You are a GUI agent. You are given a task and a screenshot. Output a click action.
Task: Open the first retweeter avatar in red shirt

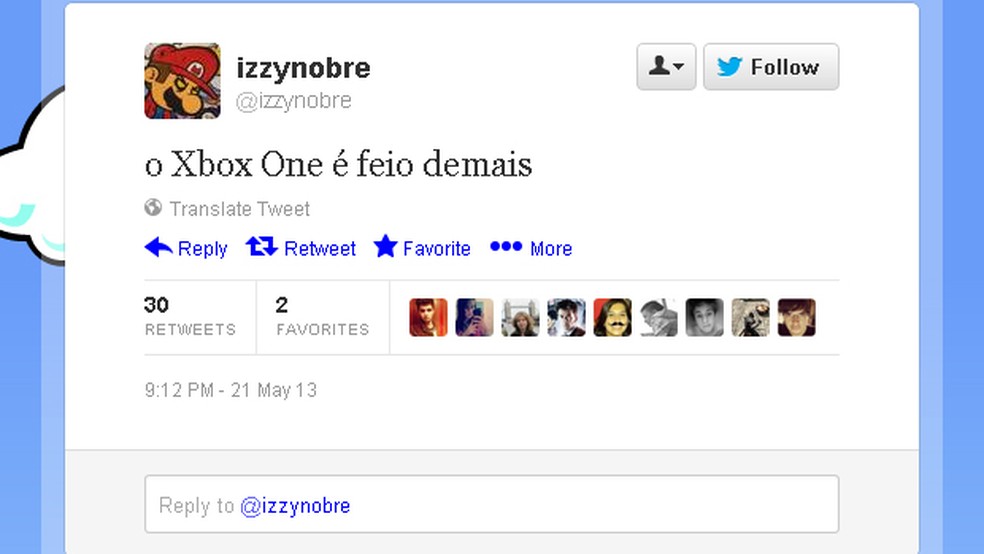click(429, 317)
